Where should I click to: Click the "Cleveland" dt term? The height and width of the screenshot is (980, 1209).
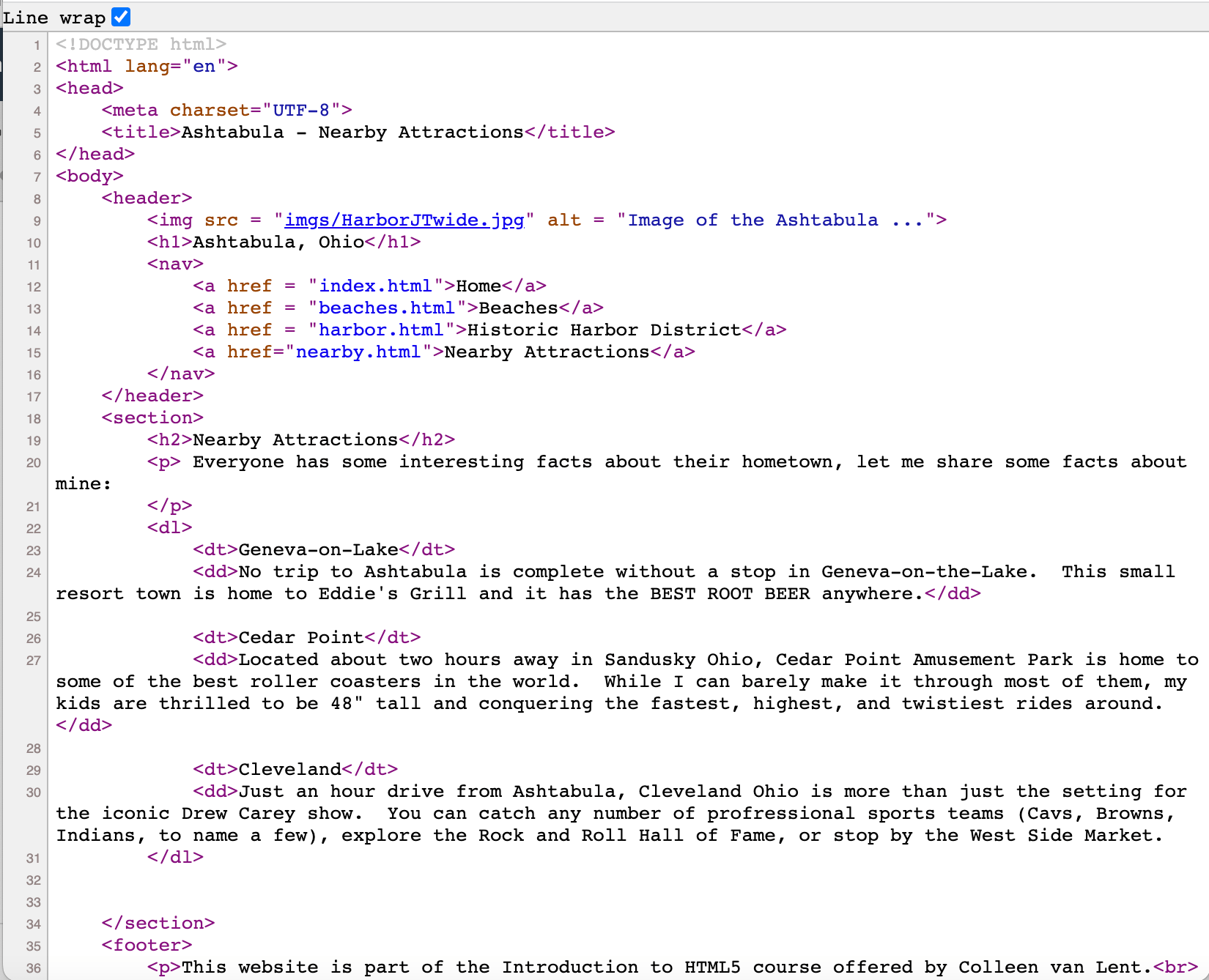290,769
